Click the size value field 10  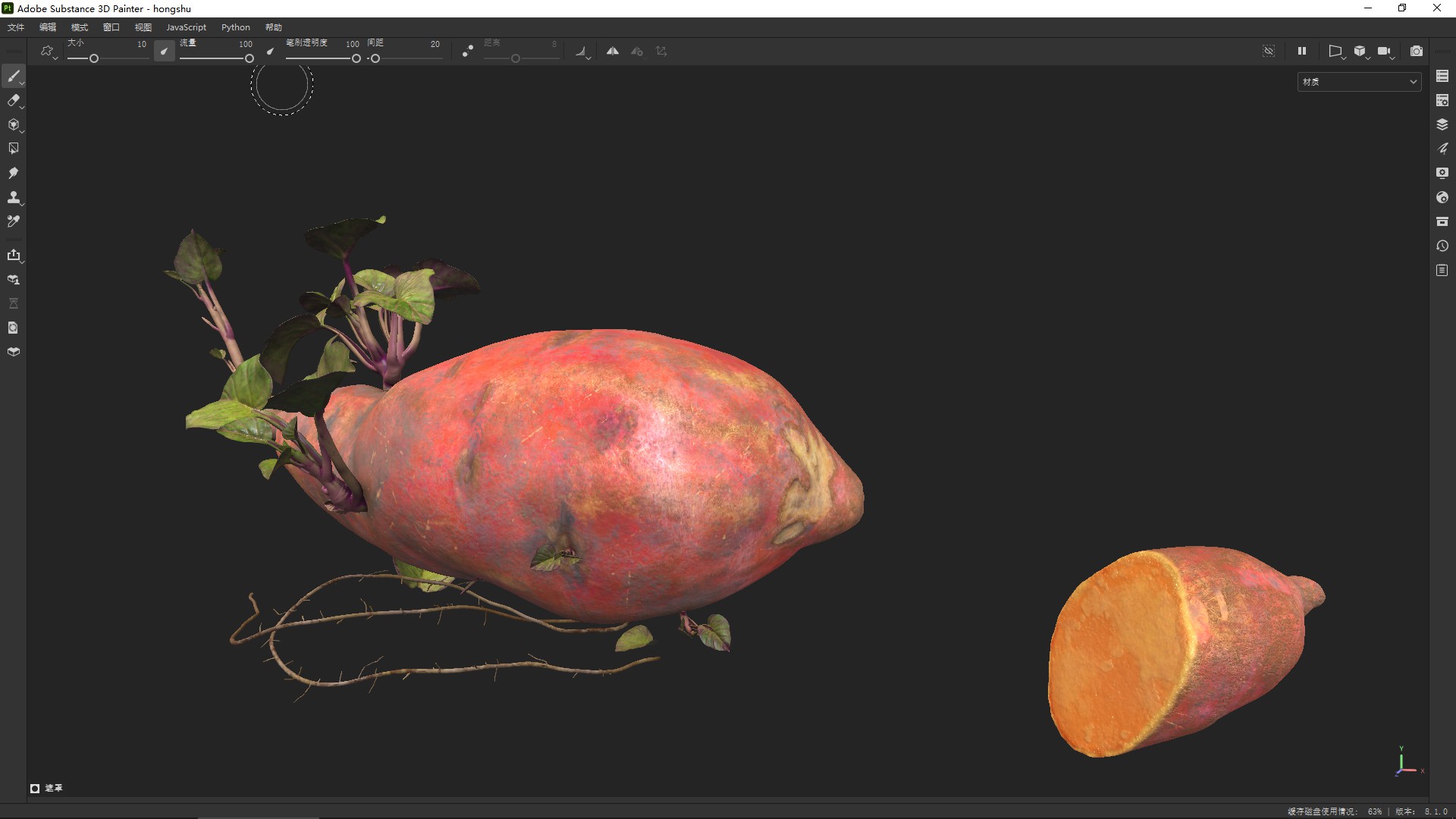point(142,44)
